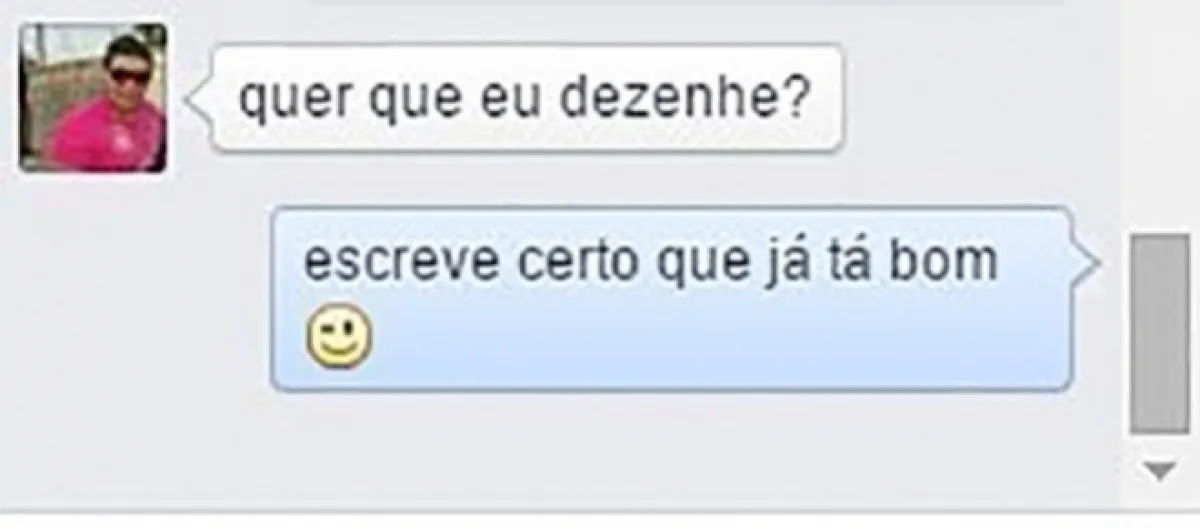Select the "quer que eu dezenhe?" message bubble

[x=527, y=98]
